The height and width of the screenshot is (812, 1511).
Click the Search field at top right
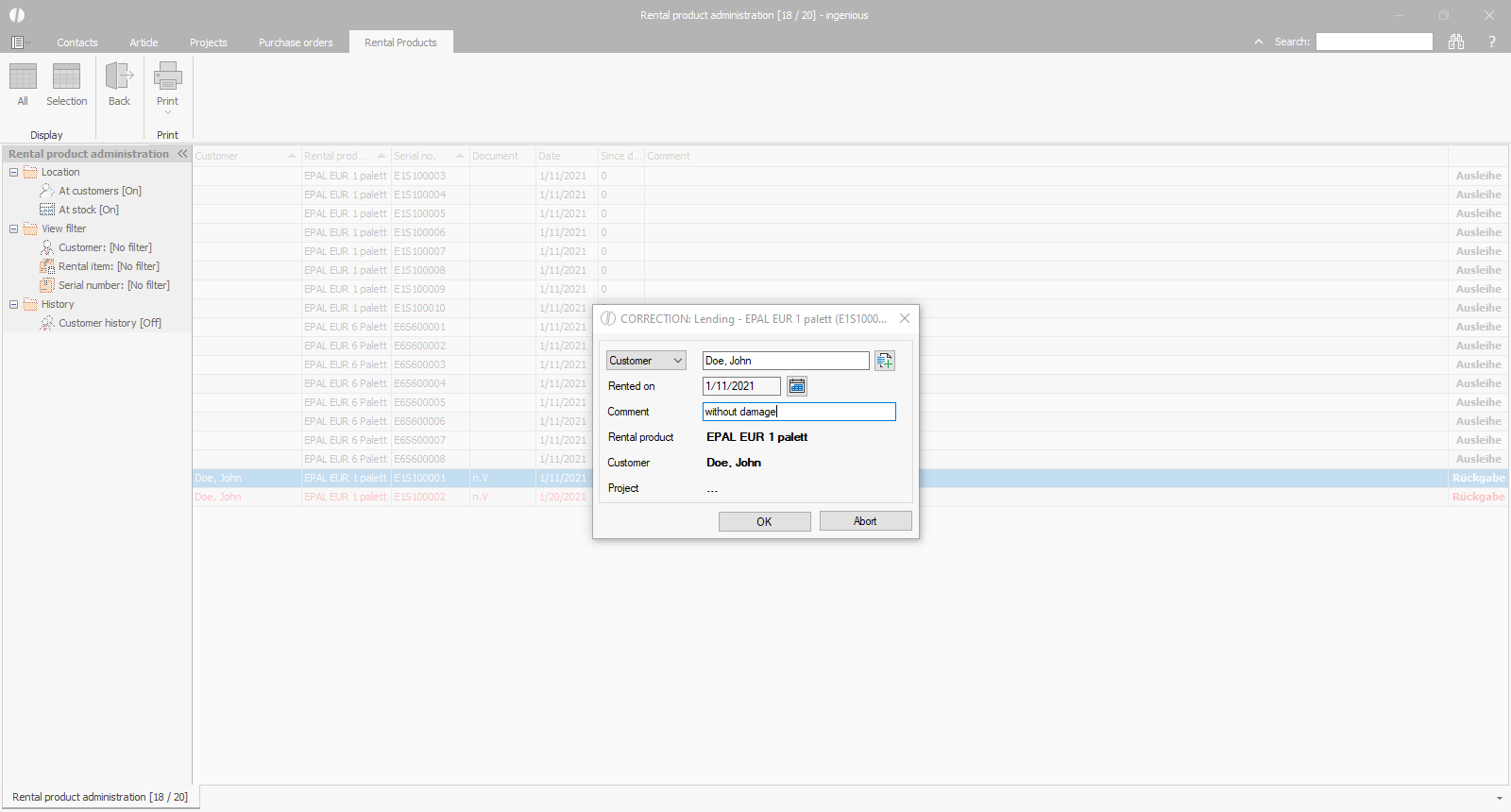[1374, 42]
